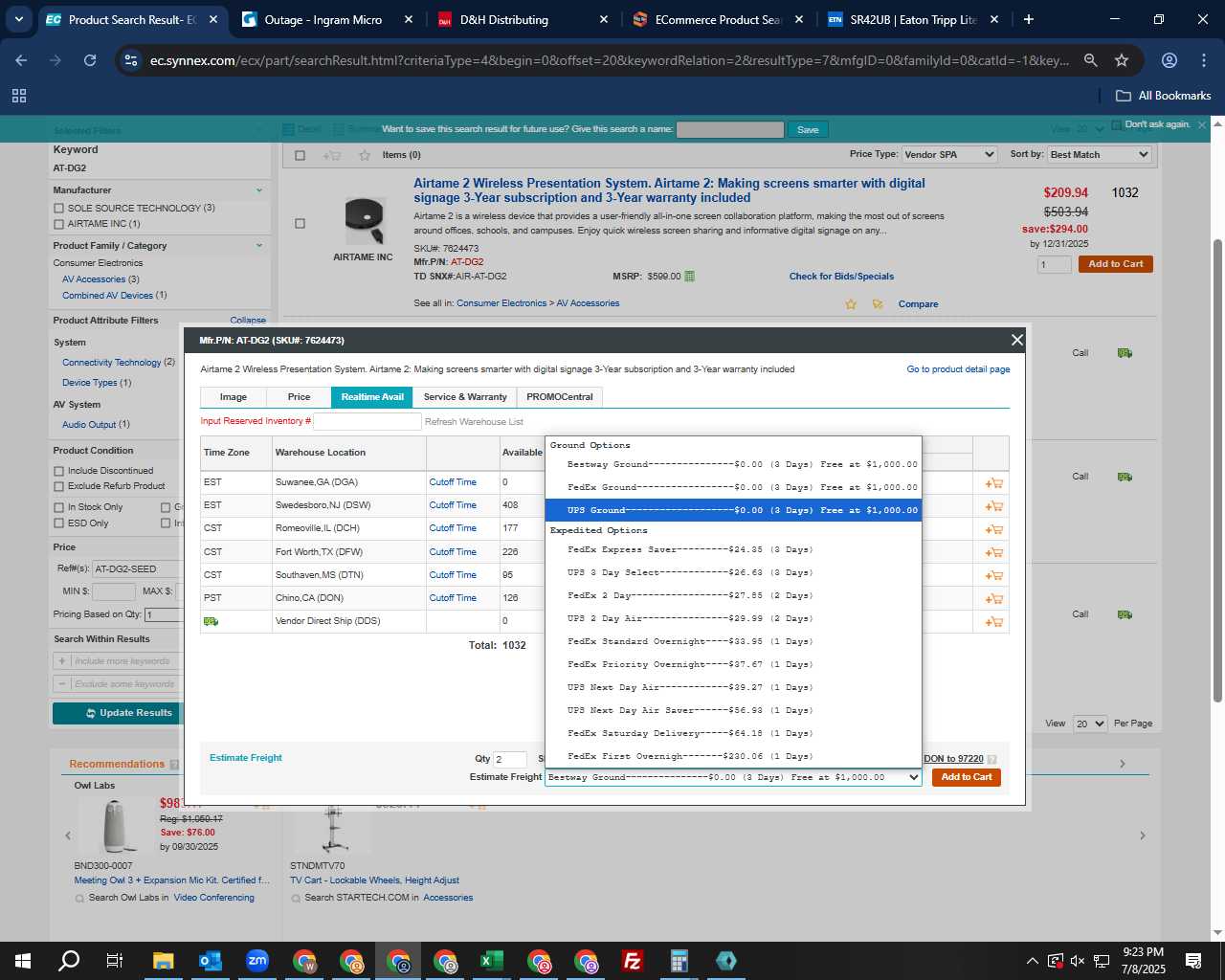
Task: Toggle select-all checkbox in Items bar
Action: click(x=300, y=155)
